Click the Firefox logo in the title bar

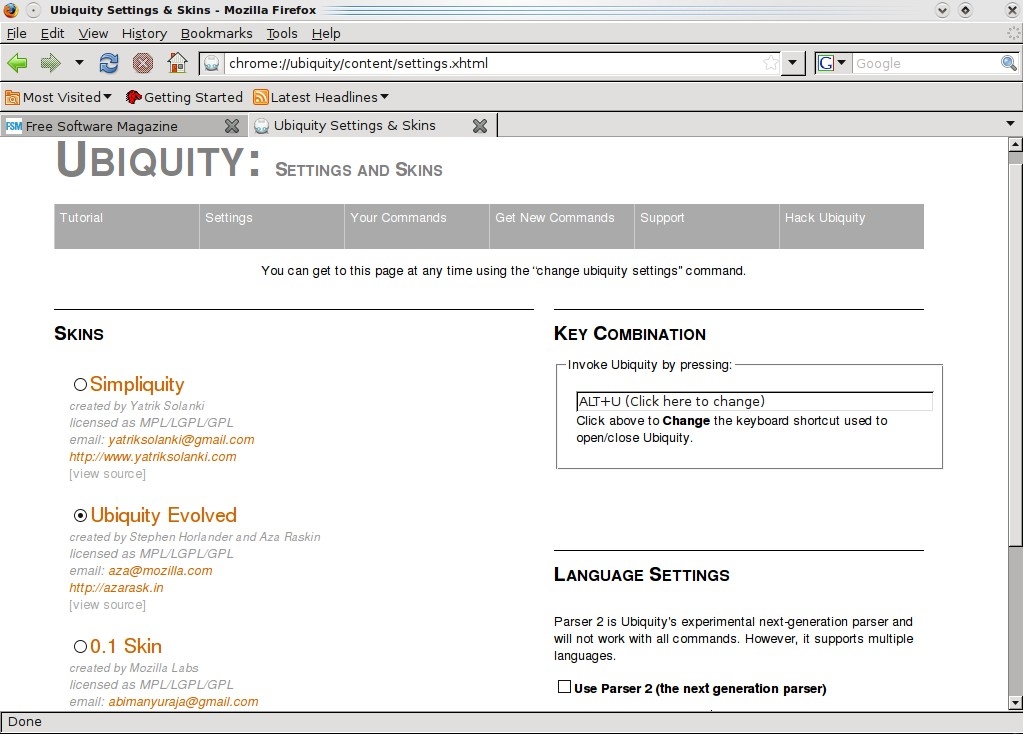[10, 10]
